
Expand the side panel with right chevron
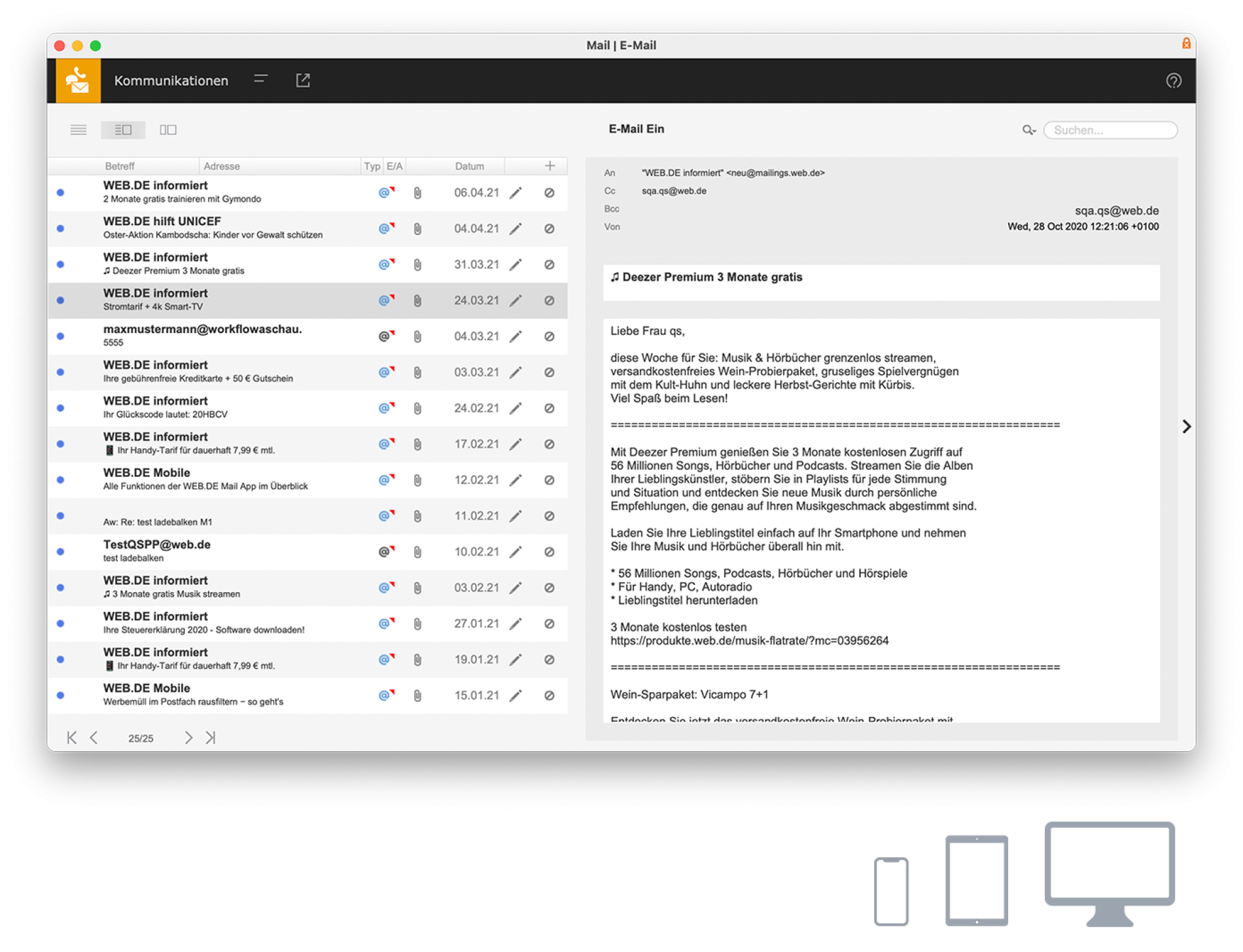(x=1187, y=427)
